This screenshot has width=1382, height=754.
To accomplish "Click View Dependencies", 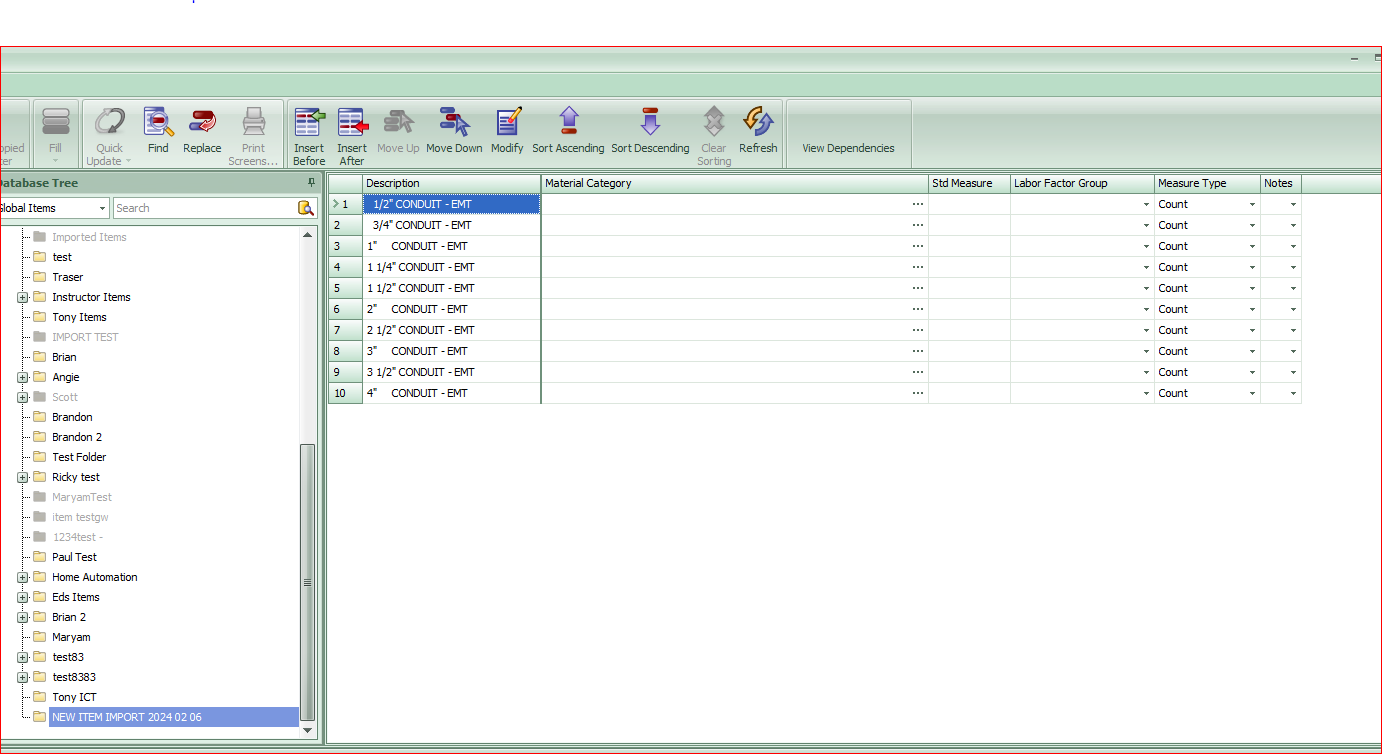I will [848, 147].
